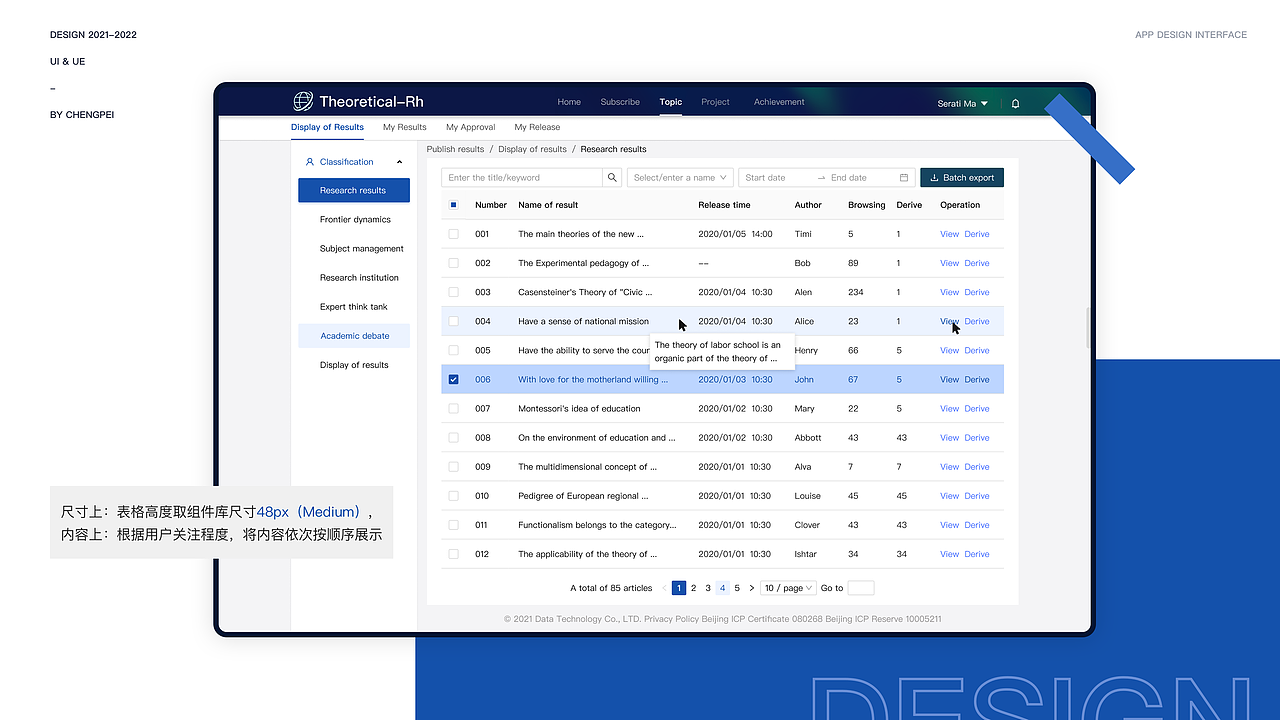Go to page 2 in pagination

(x=693, y=588)
